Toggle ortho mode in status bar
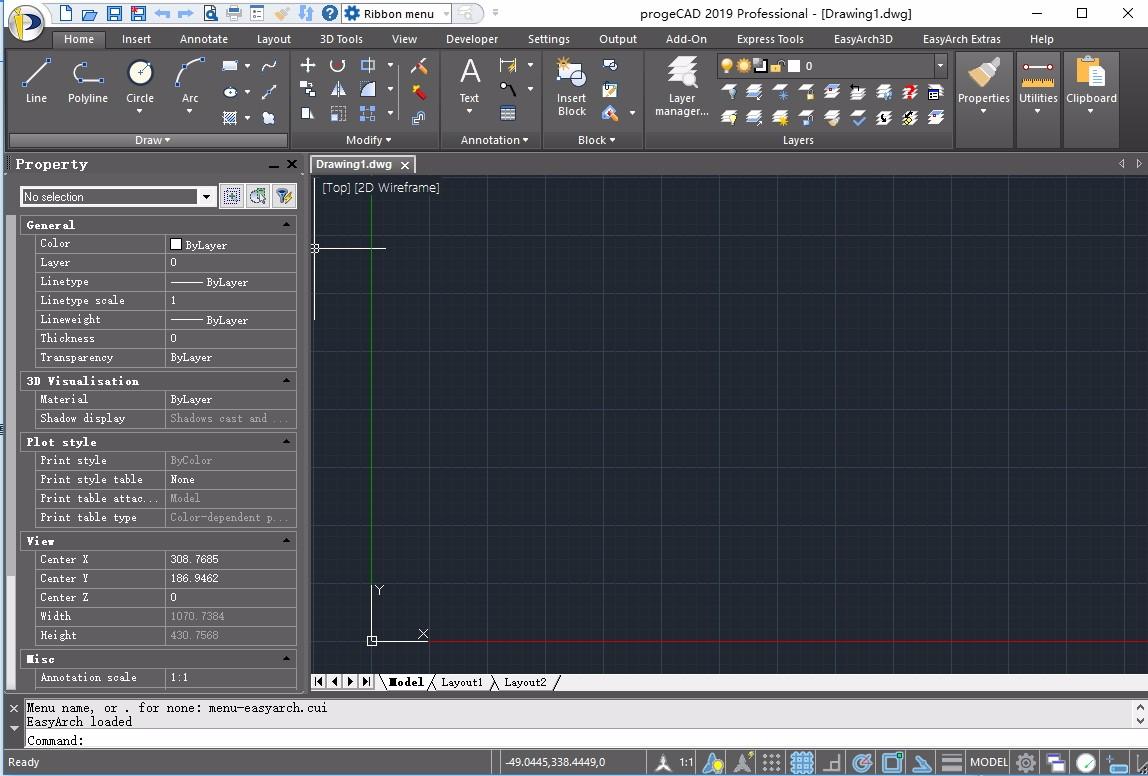The height and width of the screenshot is (776, 1148). point(832,762)
